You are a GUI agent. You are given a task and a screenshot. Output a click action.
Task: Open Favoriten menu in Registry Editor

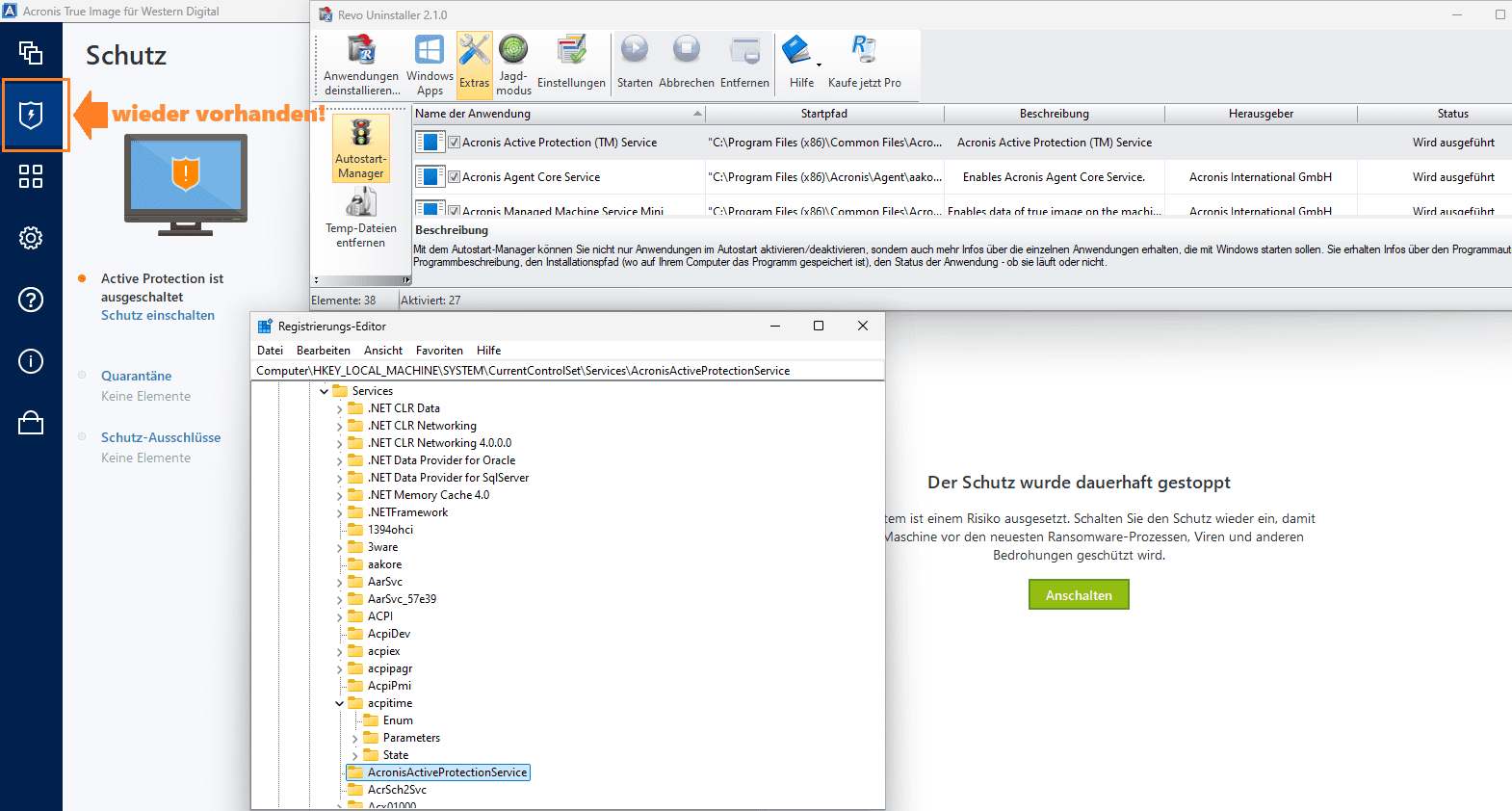pyautogui.click(x=439, y=351)
